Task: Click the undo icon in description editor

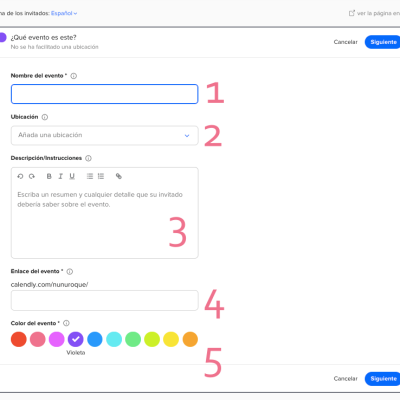Action: coord(20,176)
